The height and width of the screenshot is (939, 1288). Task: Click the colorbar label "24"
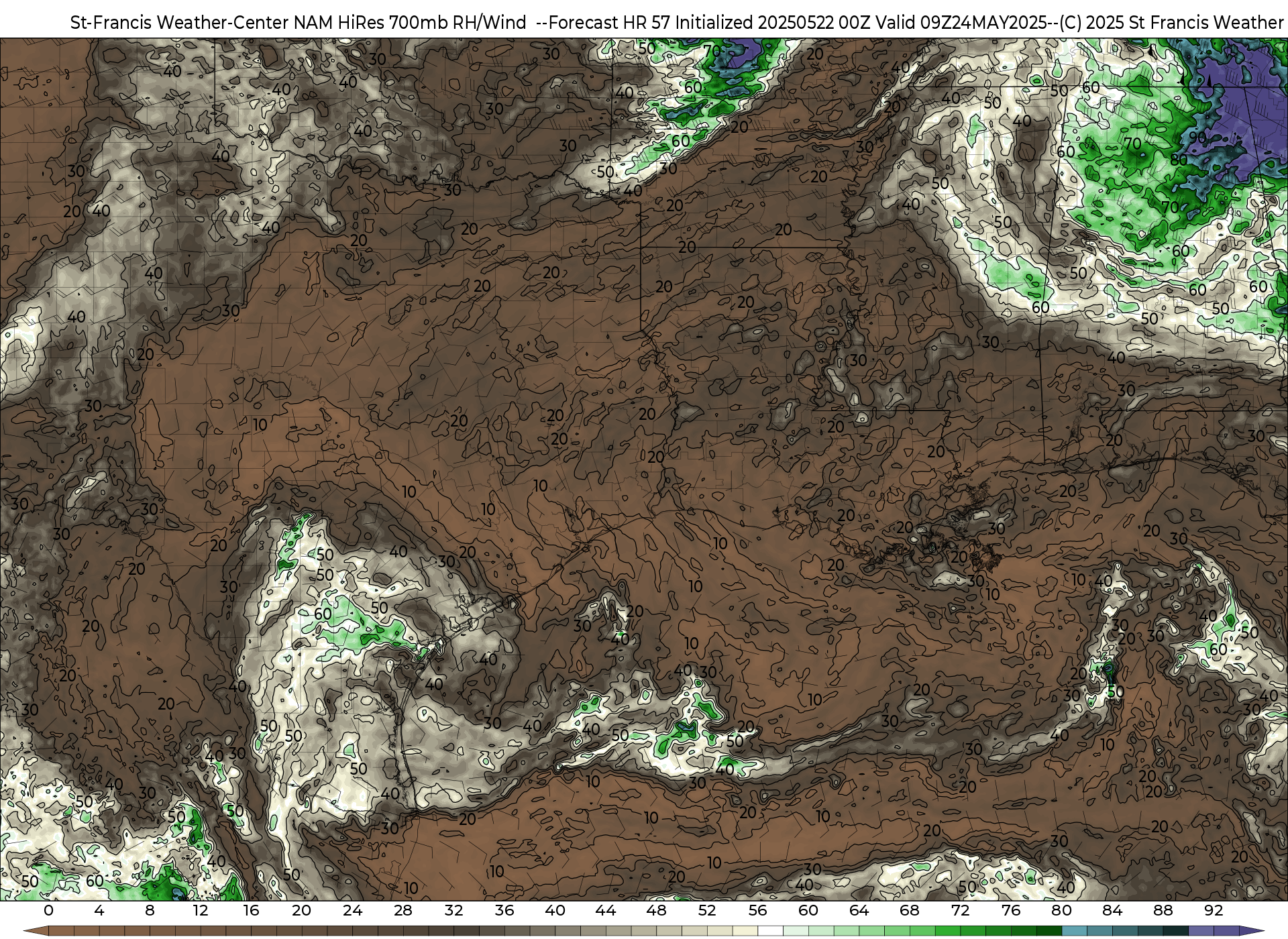352,911
